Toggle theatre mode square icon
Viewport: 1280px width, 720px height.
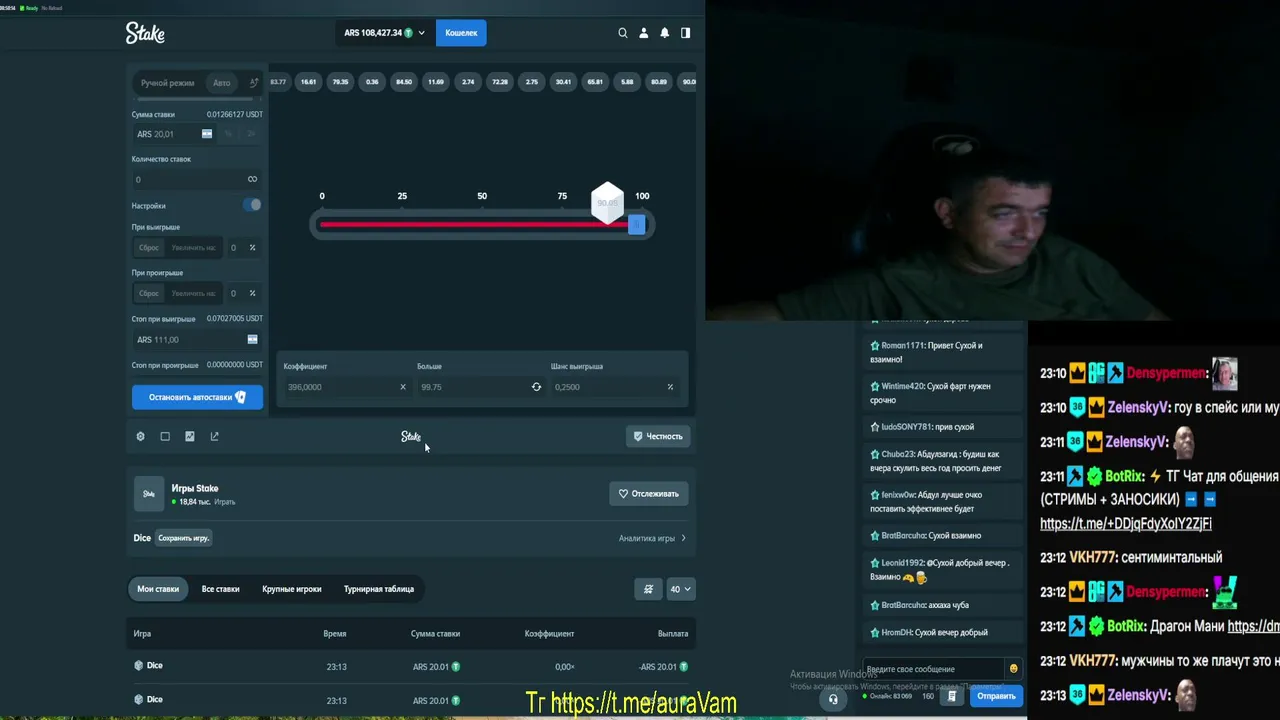coord(165,436)
